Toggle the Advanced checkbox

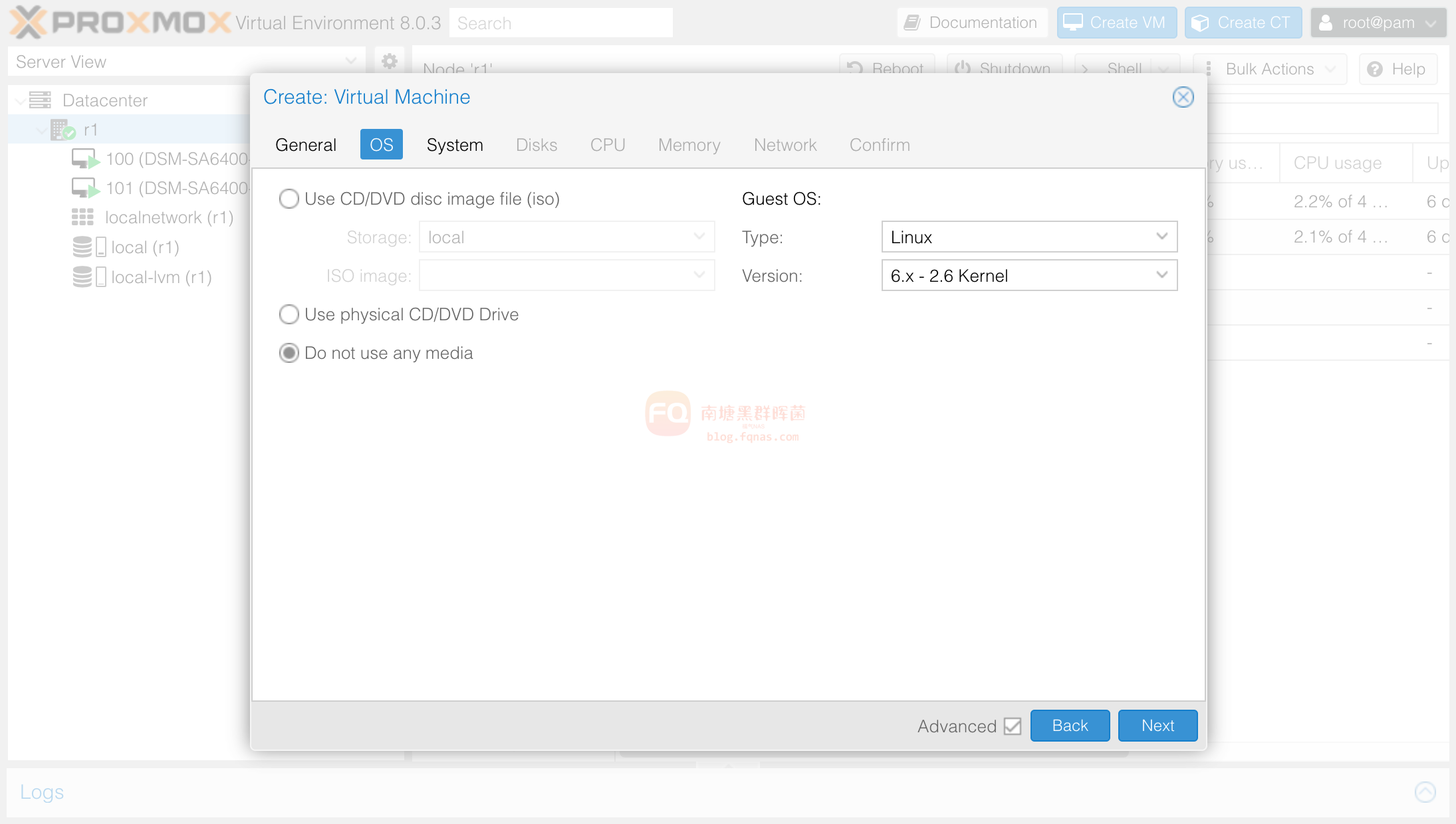[x=1013, y=726]
